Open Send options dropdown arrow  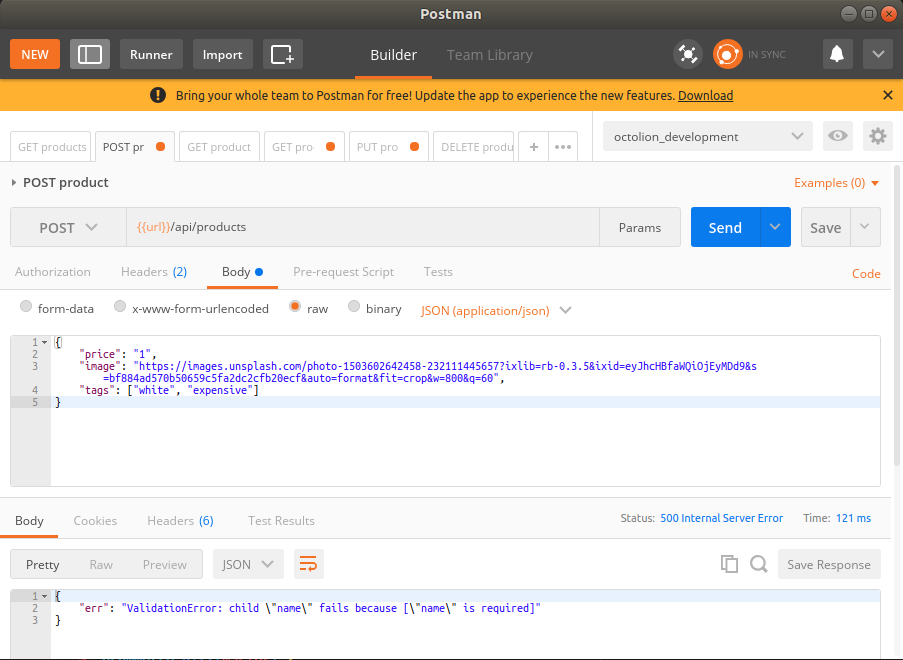click(775, 227)
